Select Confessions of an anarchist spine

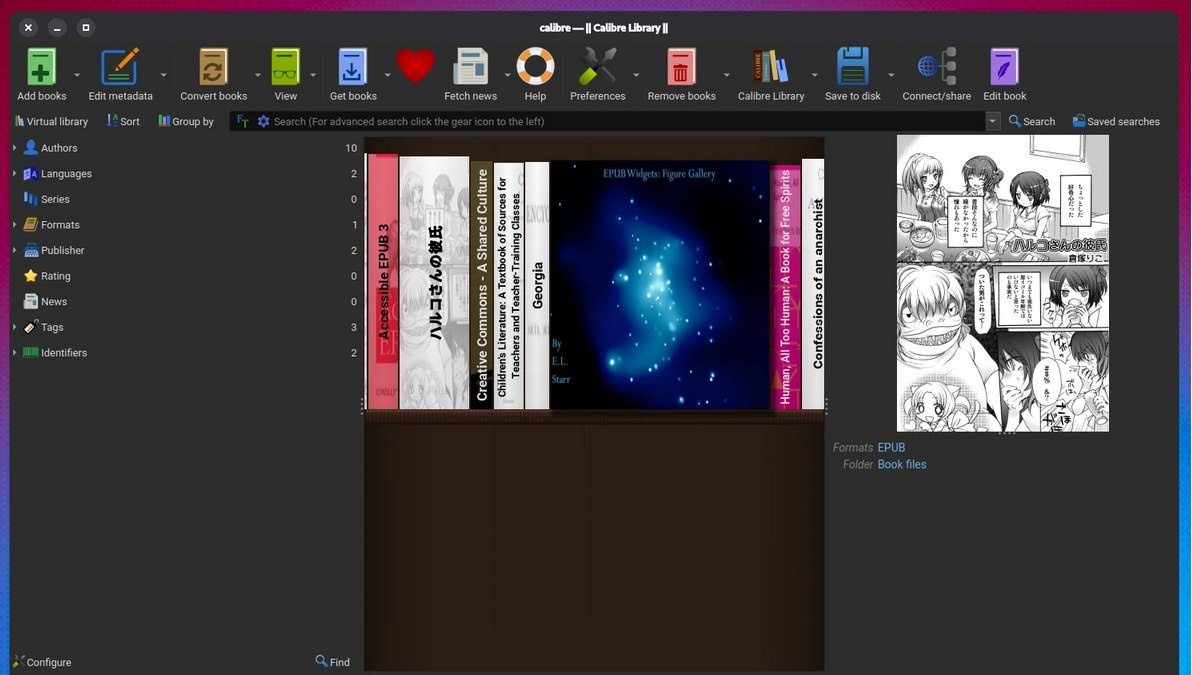pos(813,284)
